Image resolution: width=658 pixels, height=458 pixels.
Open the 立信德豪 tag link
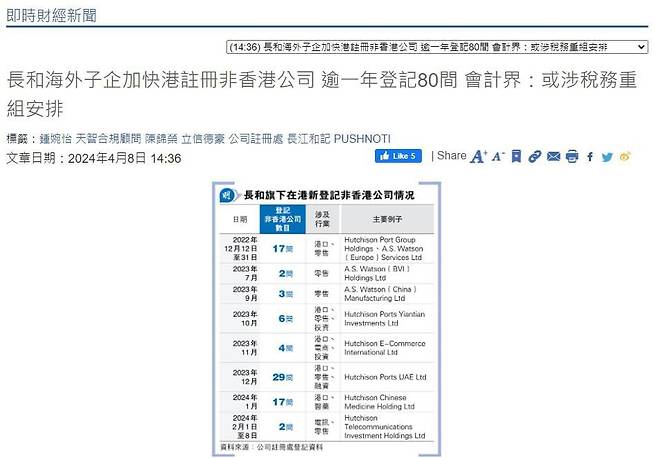(x=203, y=139)
